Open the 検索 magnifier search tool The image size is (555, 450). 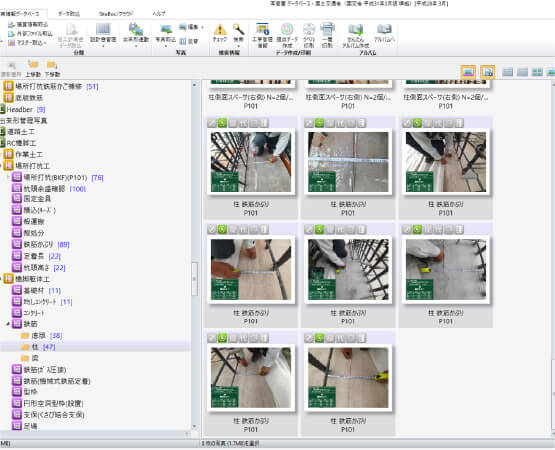tap(239, 33)
